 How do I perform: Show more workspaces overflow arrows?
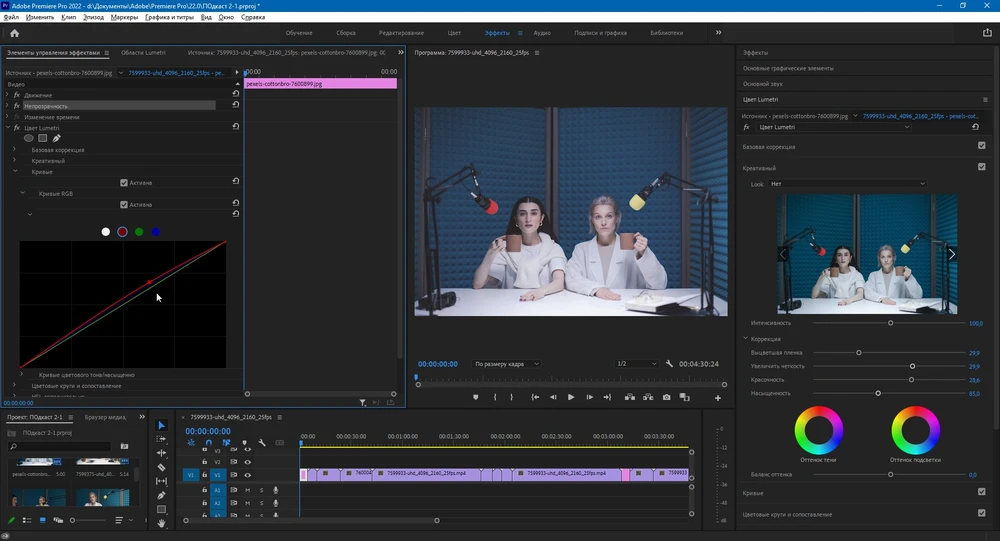pos(719,33)
